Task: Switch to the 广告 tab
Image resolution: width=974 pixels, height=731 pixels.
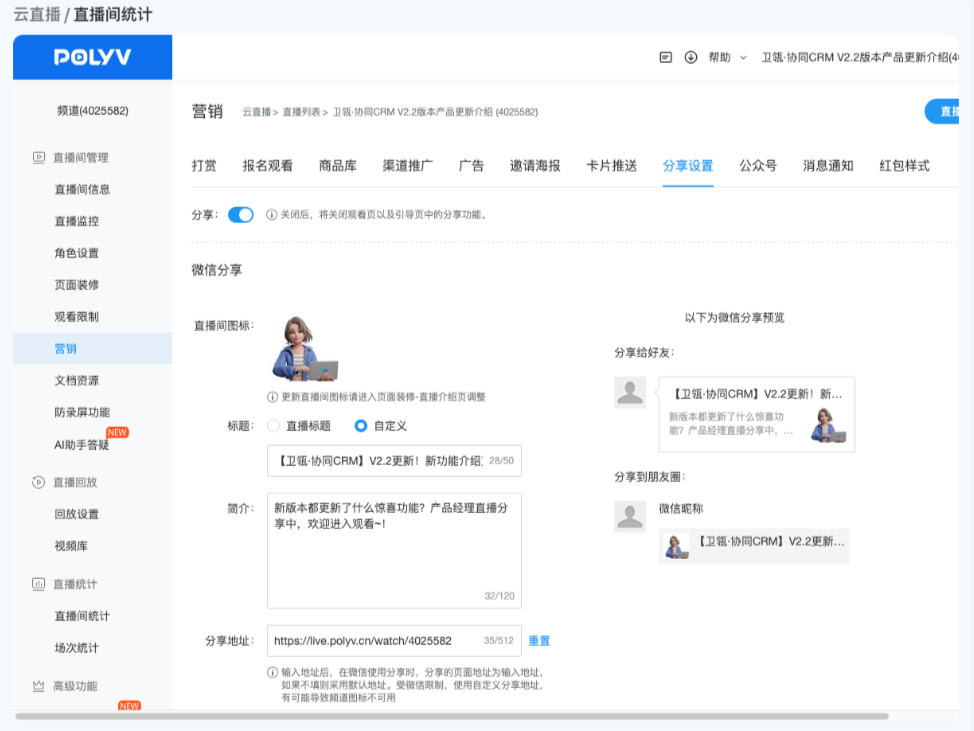Action: pyautogui.click(x=471, y=166)
